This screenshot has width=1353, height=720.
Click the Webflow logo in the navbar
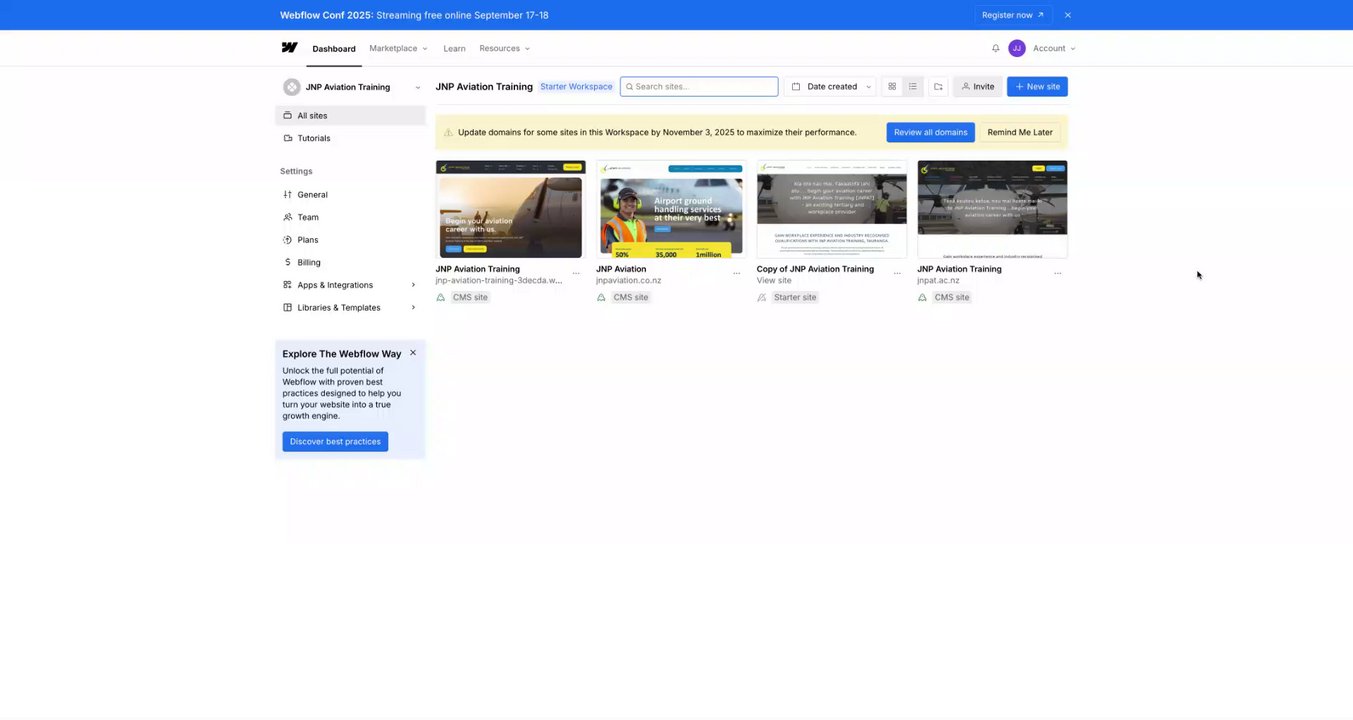[x=289, y=48]
